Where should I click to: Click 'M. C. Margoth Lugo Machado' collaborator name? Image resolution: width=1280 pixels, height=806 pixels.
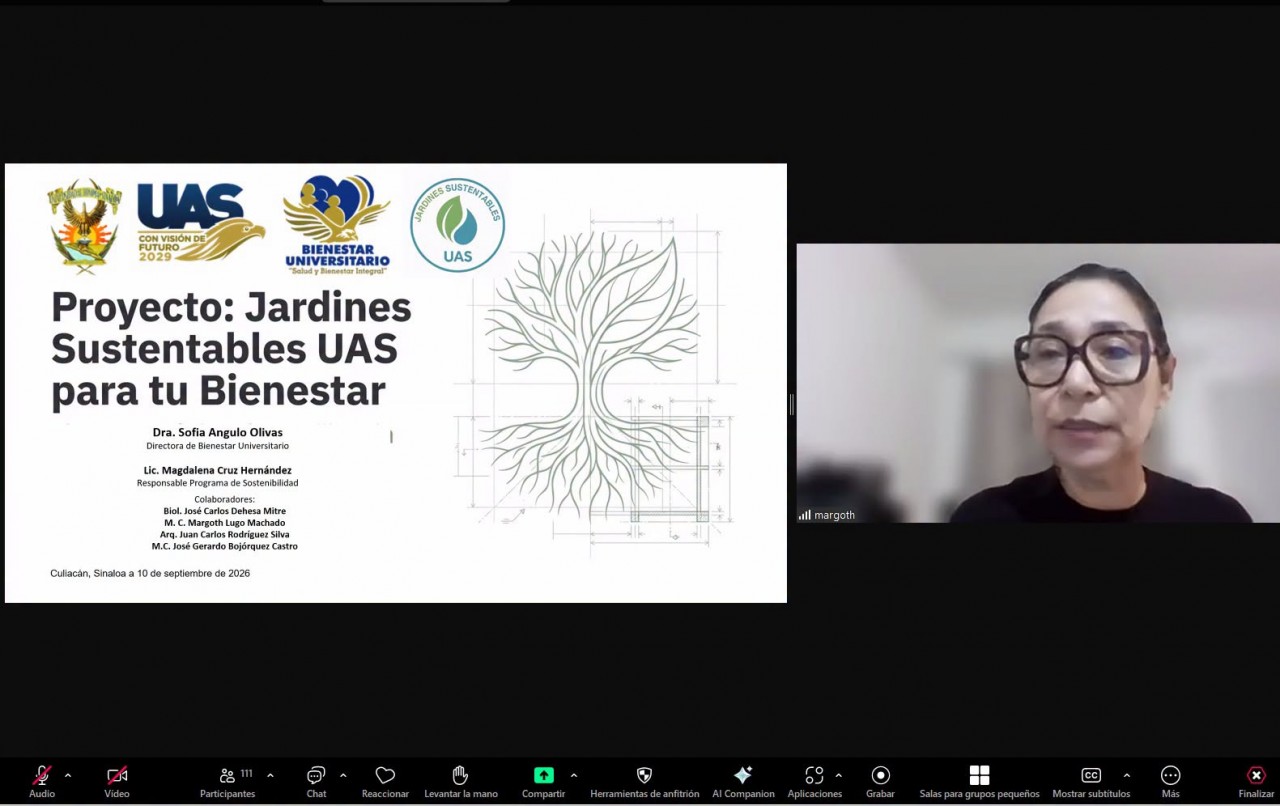[x=224, y=522]
